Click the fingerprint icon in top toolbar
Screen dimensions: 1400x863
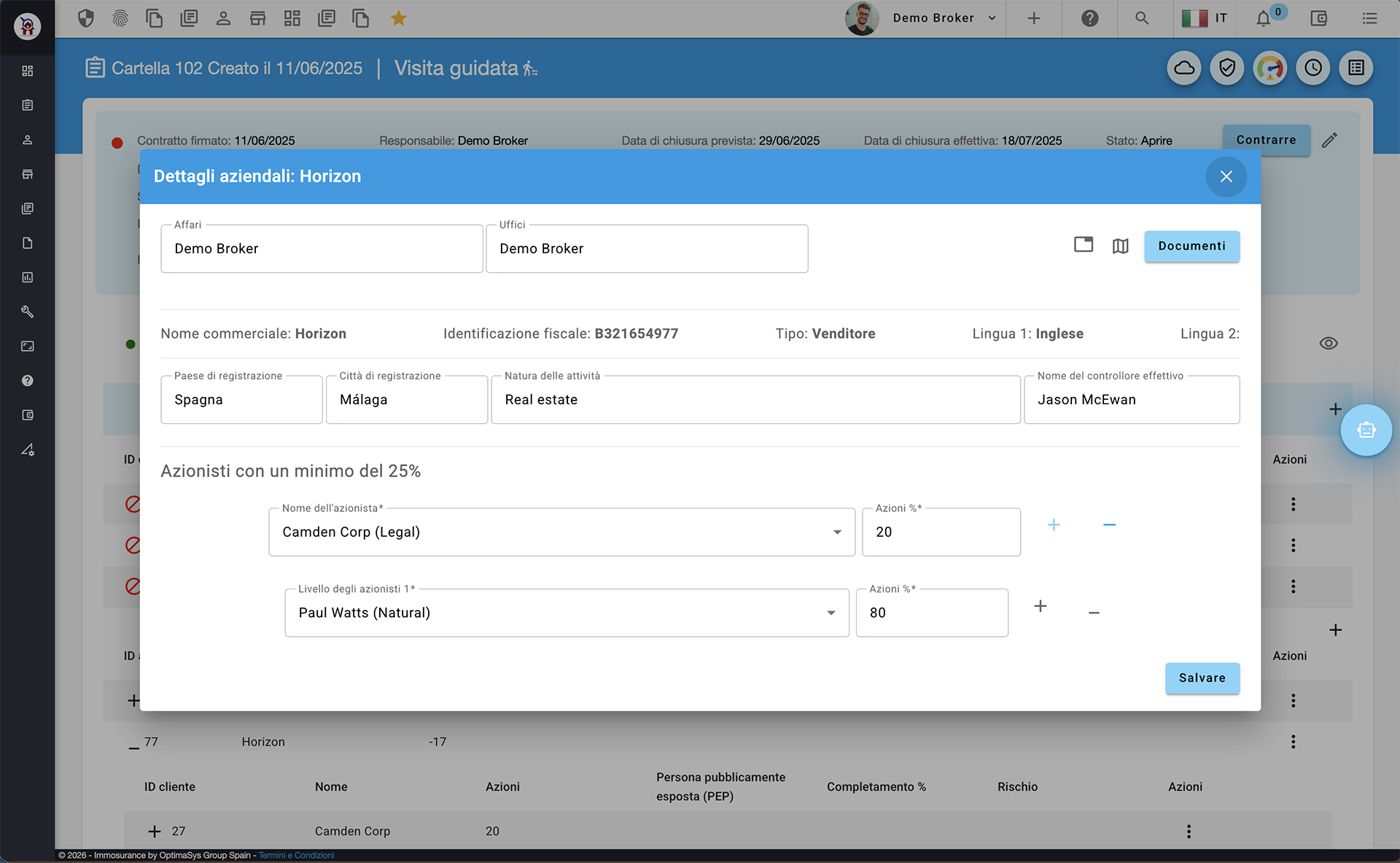point(120,18)
